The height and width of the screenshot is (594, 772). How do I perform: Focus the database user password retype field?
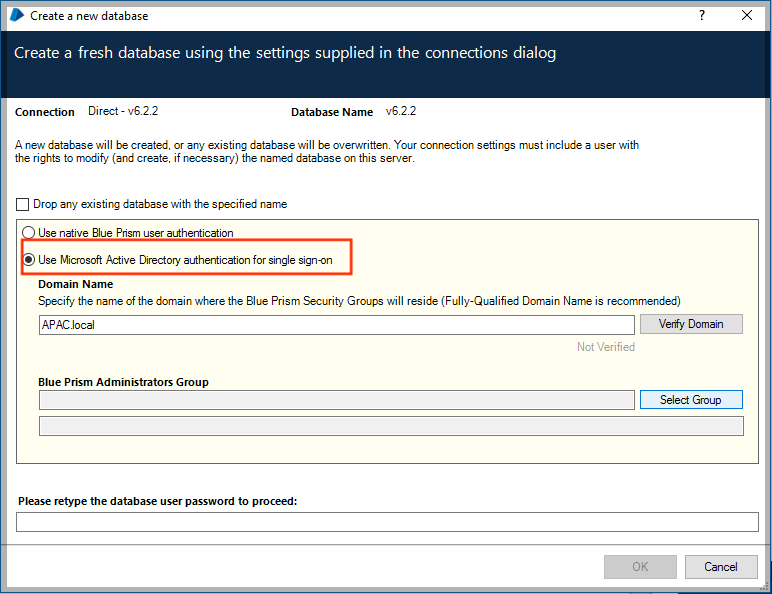[x=387, y=522]
